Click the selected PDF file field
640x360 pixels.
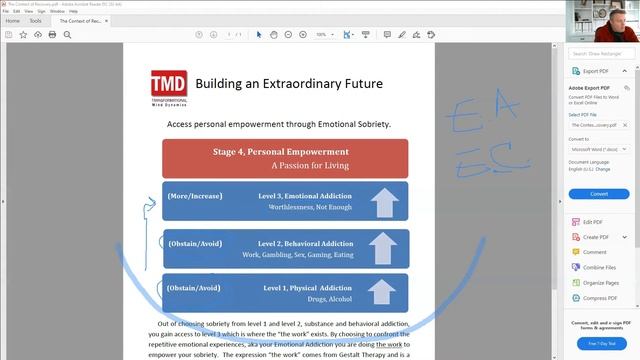[599, 125]
